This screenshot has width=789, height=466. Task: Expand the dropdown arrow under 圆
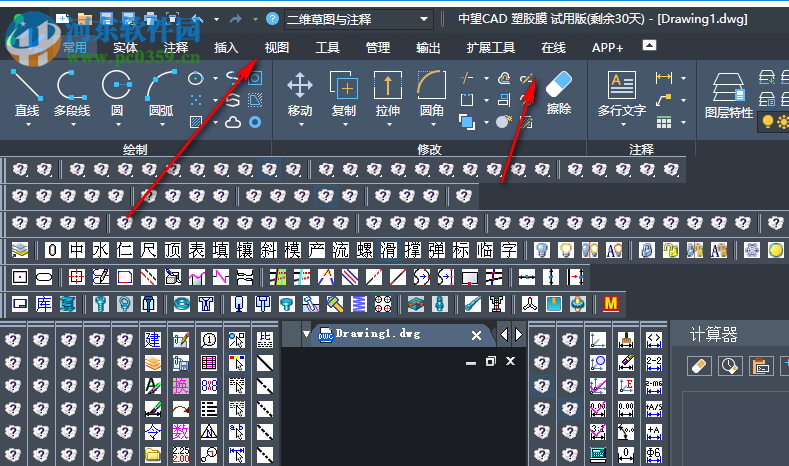point(118,124)
